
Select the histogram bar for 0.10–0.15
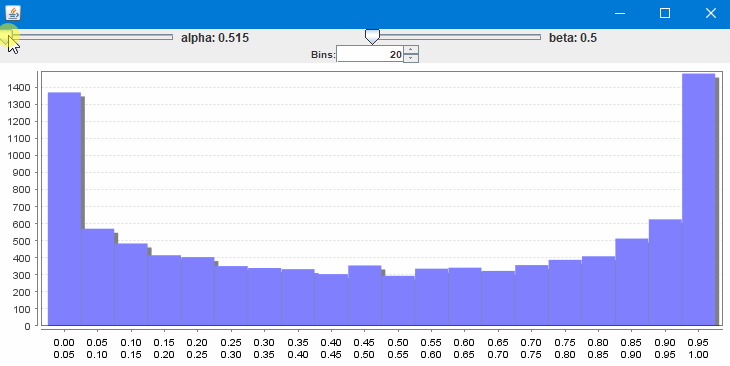coord(131,284)
